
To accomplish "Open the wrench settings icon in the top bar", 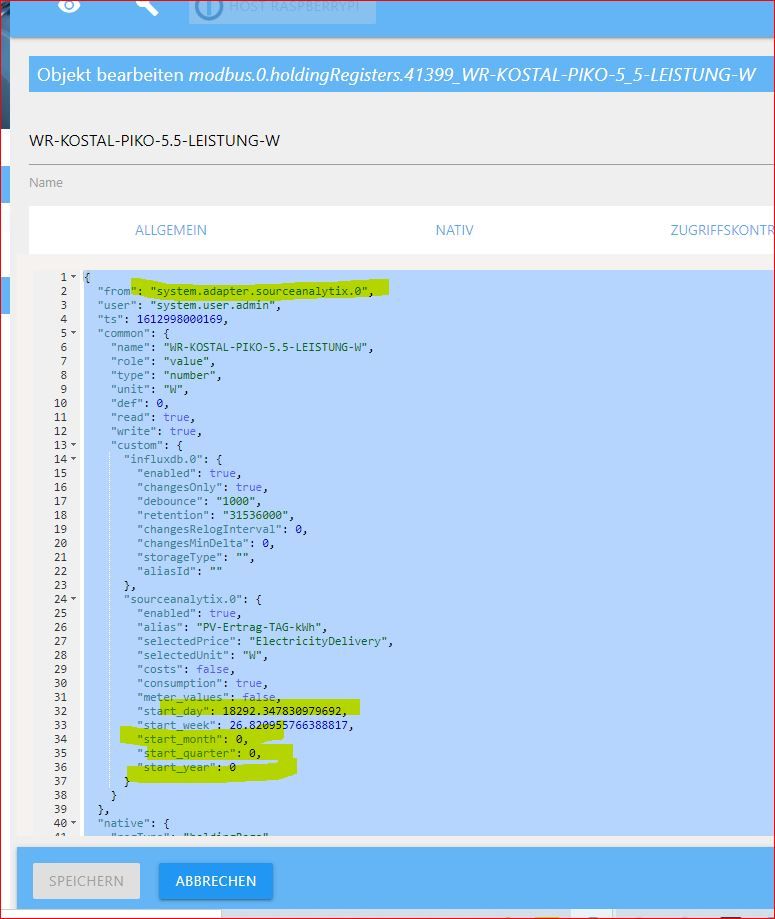I will 147,6.
